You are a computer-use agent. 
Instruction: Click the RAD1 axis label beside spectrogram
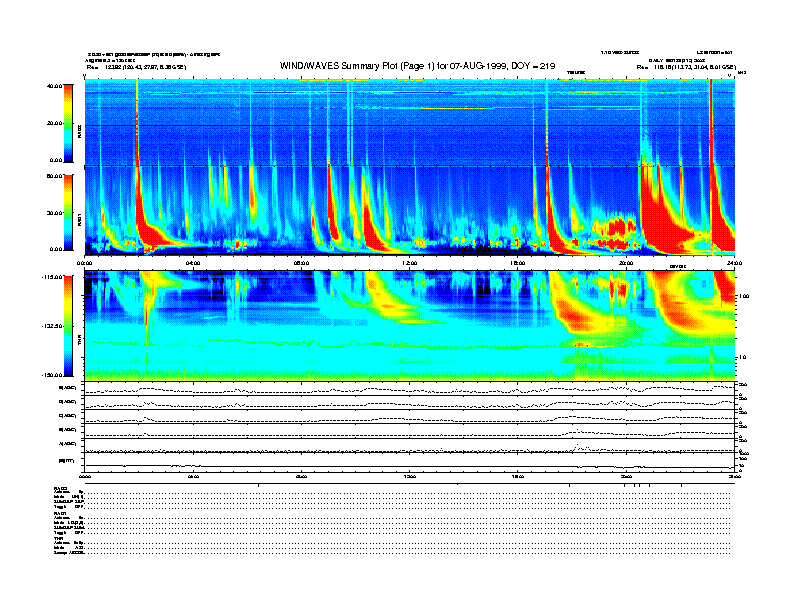[79, 219]
